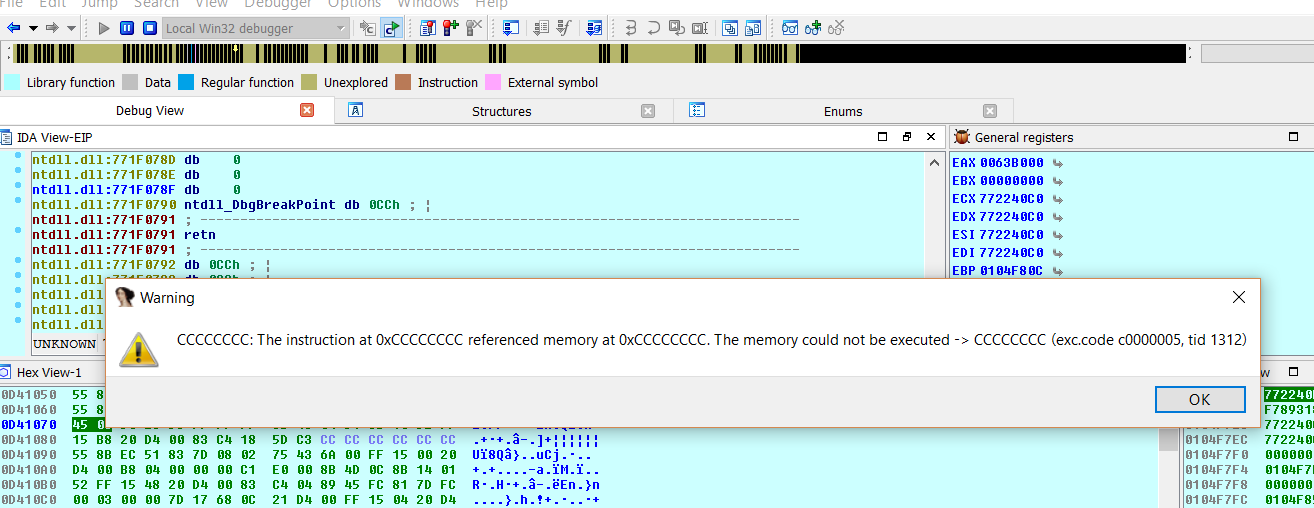
Task: Float the IDA View-EIP panel
Action: [x=907, y=137]
